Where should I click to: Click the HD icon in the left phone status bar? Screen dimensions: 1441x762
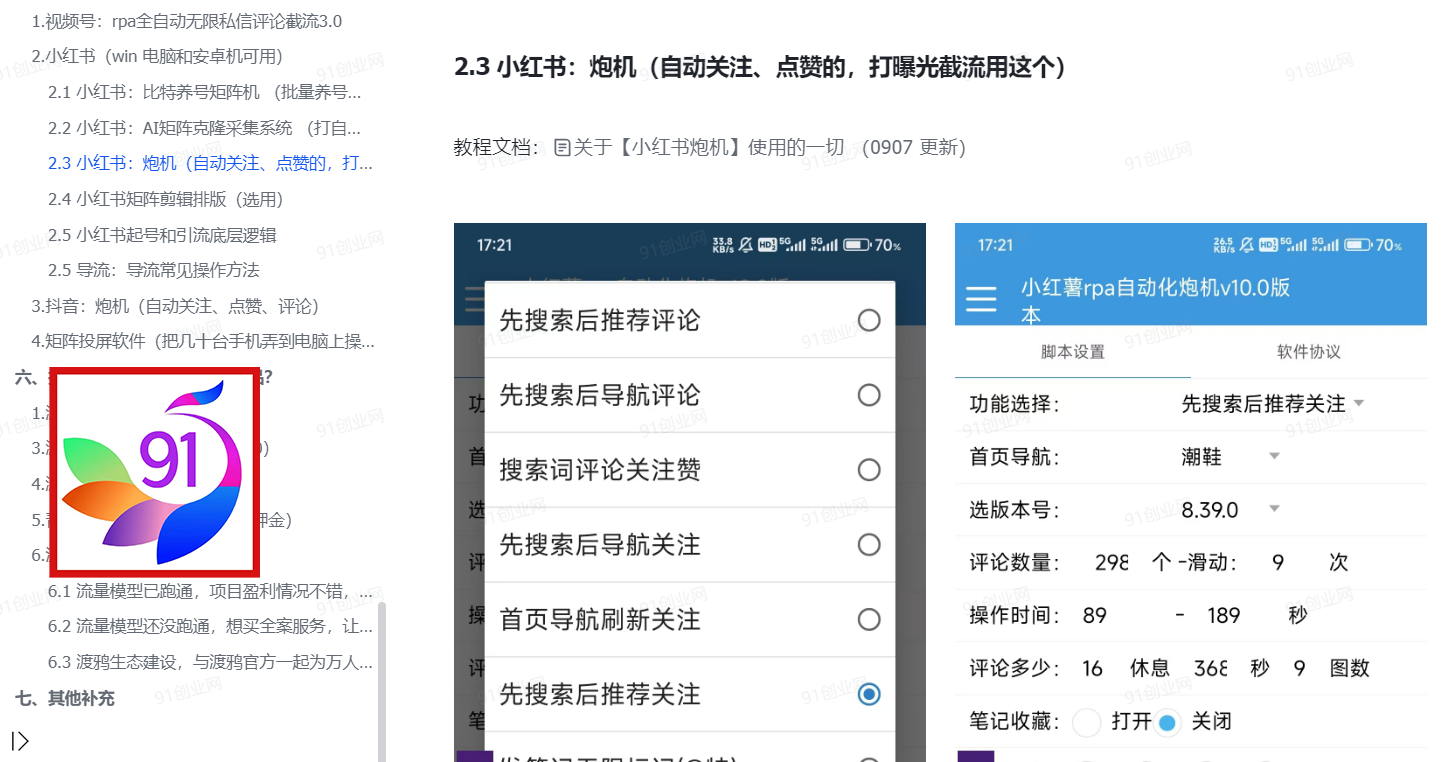pyautogui.click(x=767, y=245)
